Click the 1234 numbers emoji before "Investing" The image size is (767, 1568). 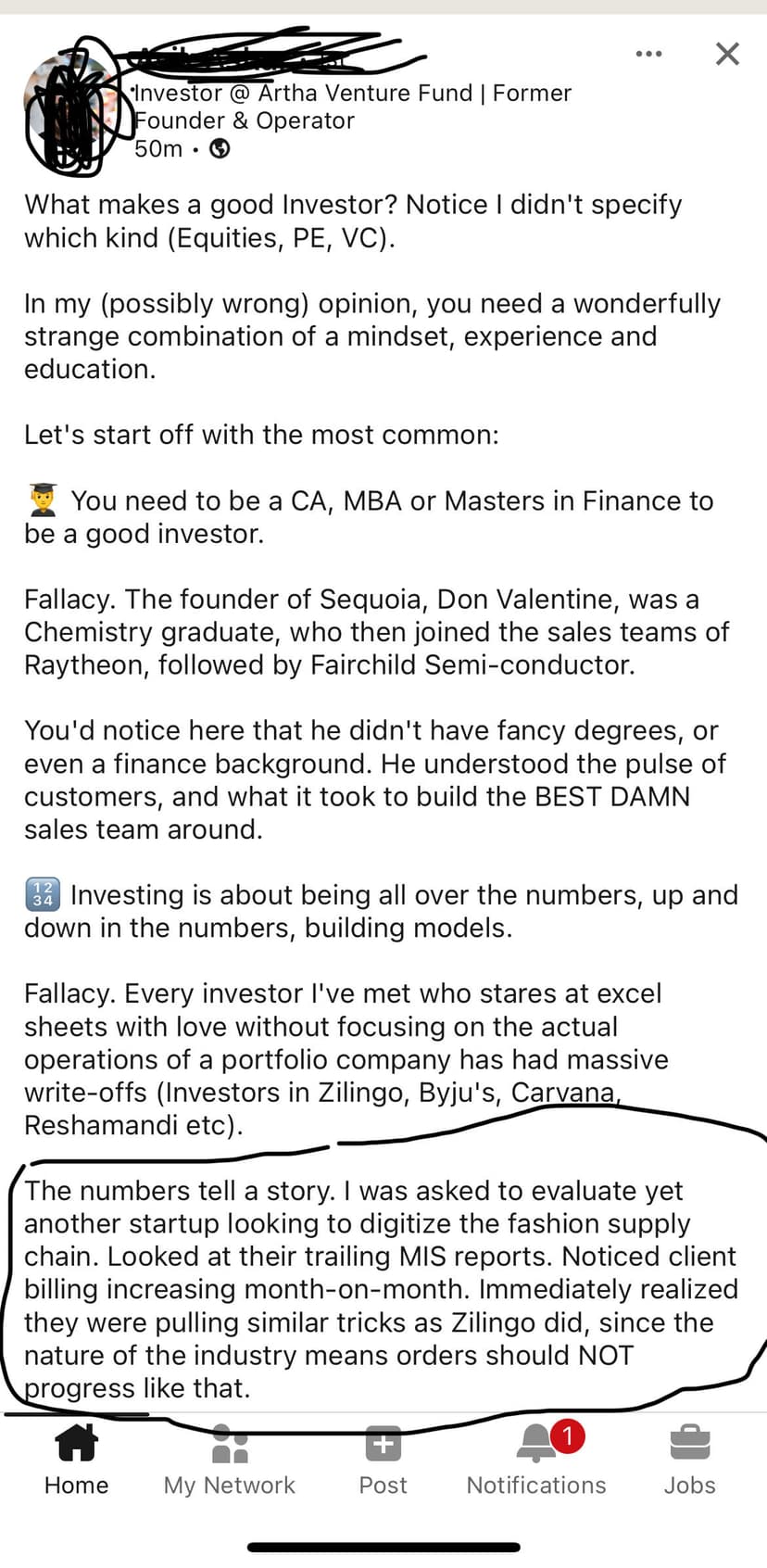(43, 894)
